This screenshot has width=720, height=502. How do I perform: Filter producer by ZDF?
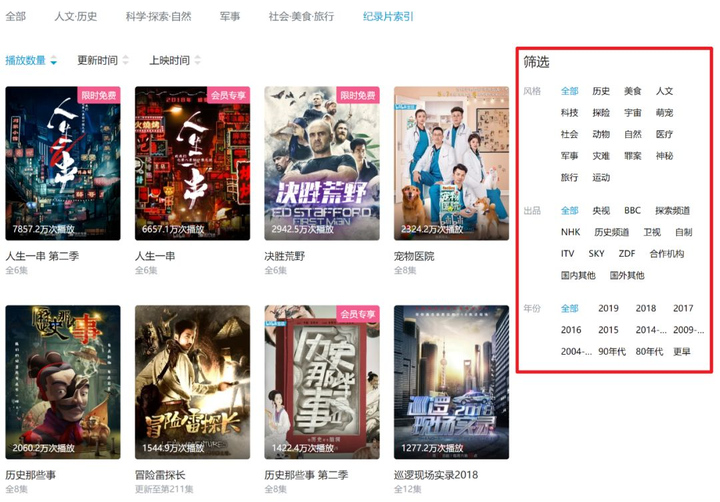coord(627,254)
